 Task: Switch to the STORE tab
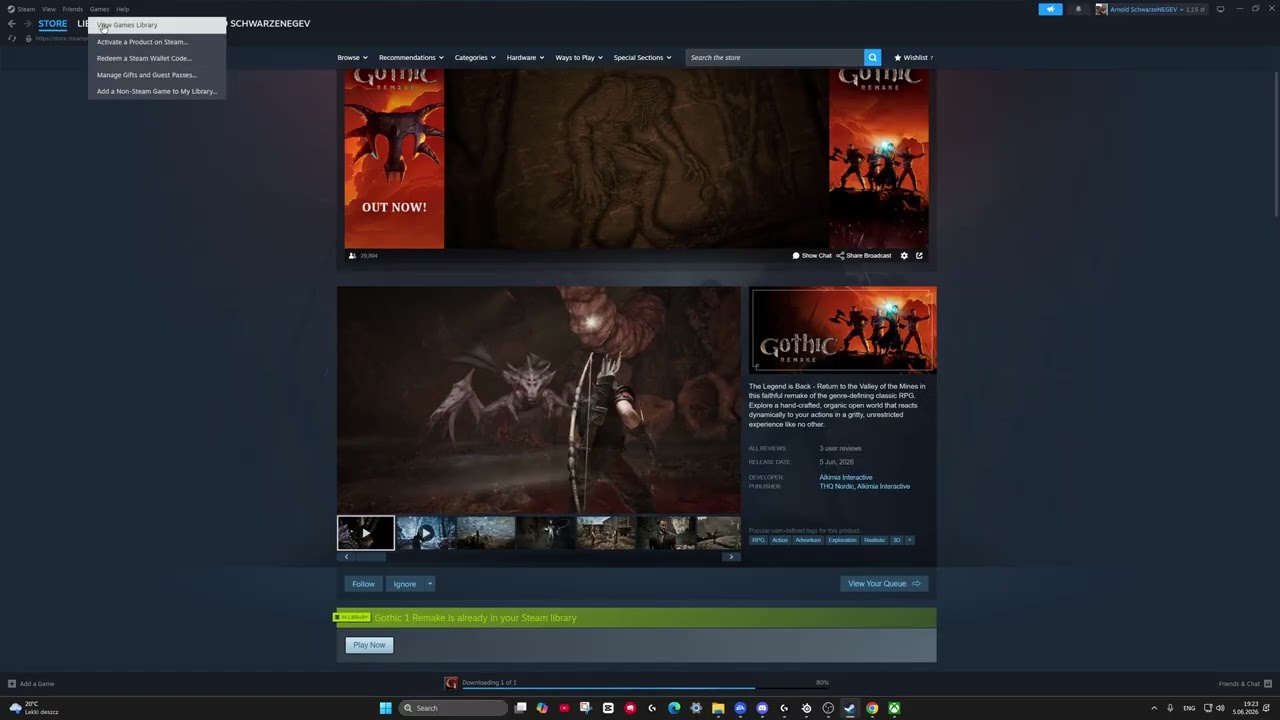53,24
